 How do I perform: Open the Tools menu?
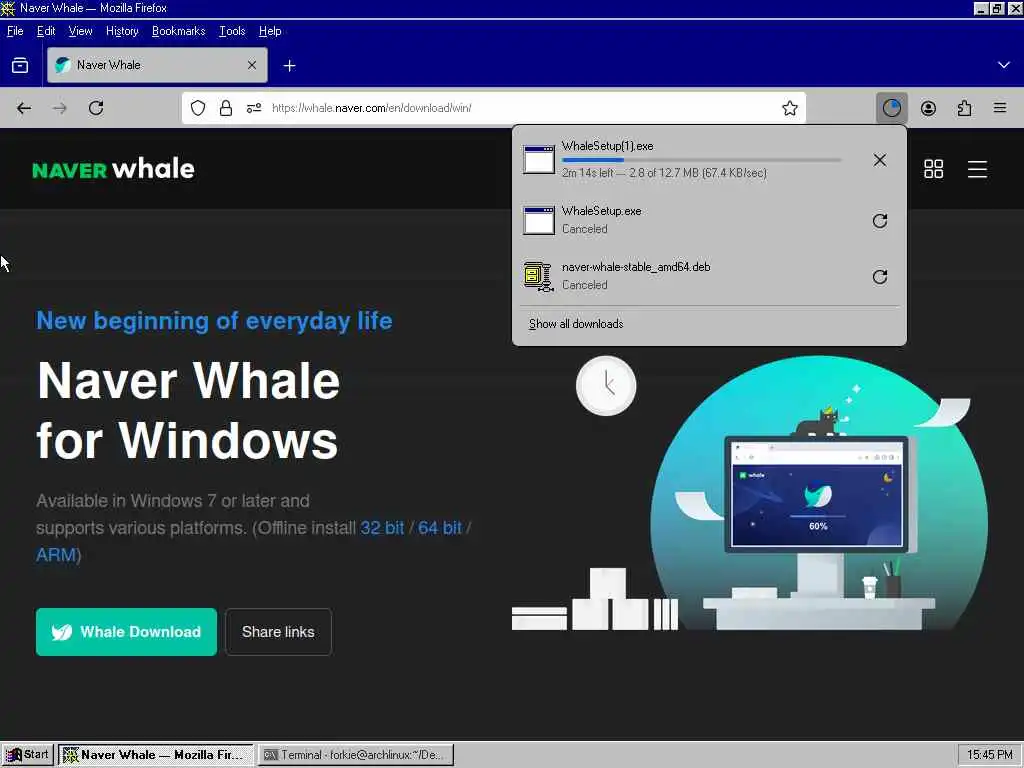coord(232,31)
